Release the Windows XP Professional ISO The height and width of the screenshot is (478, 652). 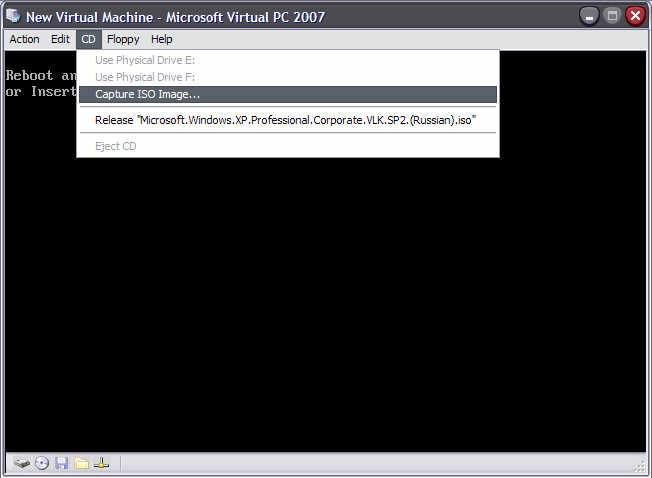tap(288, 120)
